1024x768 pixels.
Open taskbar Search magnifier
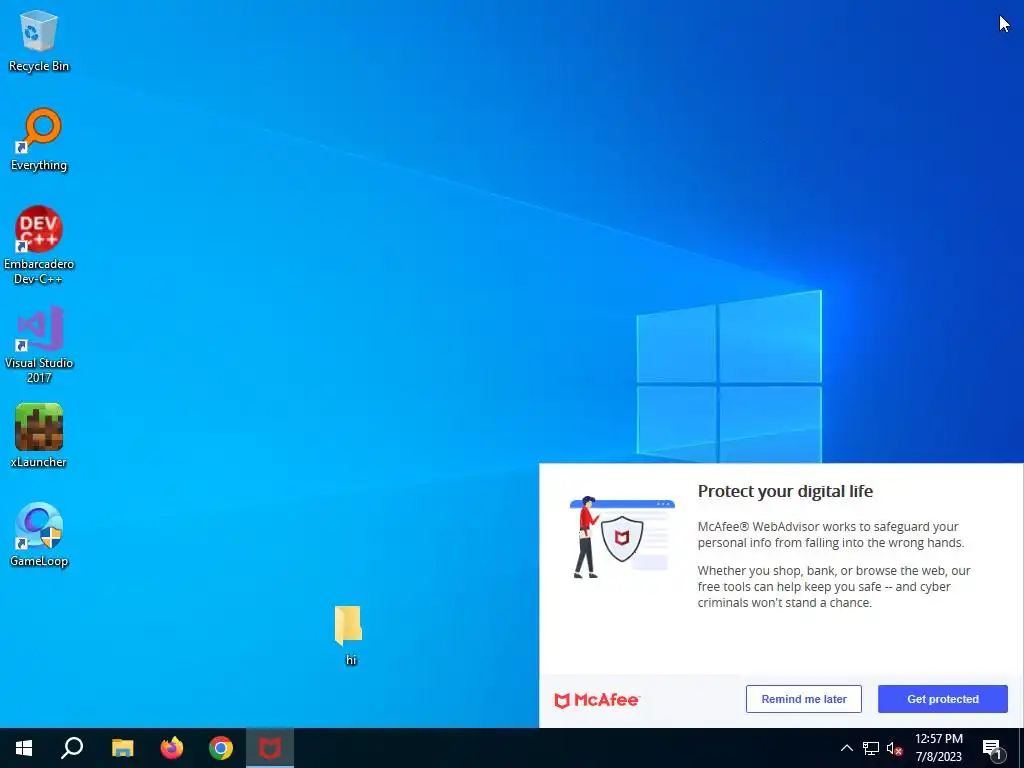(x=72, y=748)
